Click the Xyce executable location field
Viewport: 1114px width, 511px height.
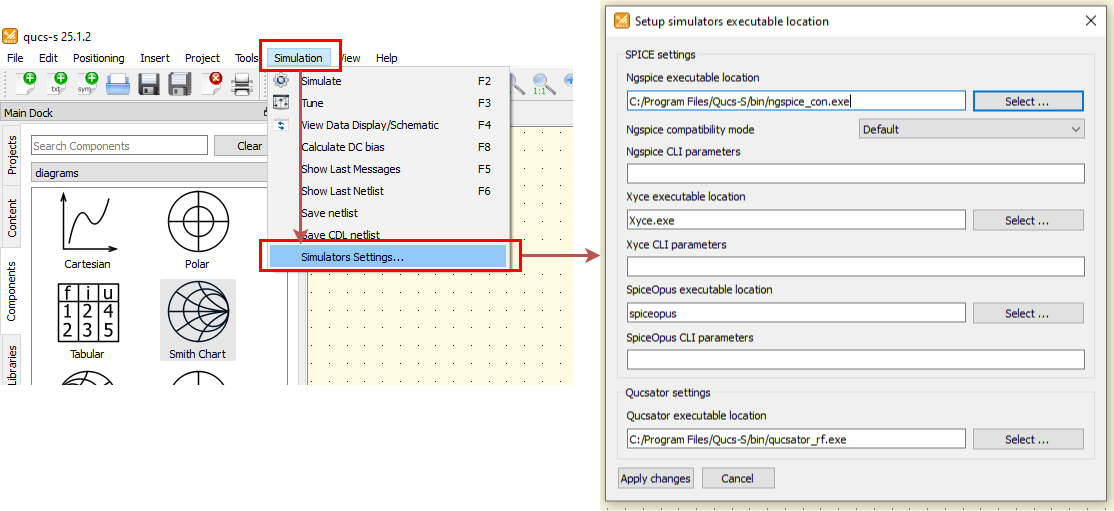[x=796, y=220]
